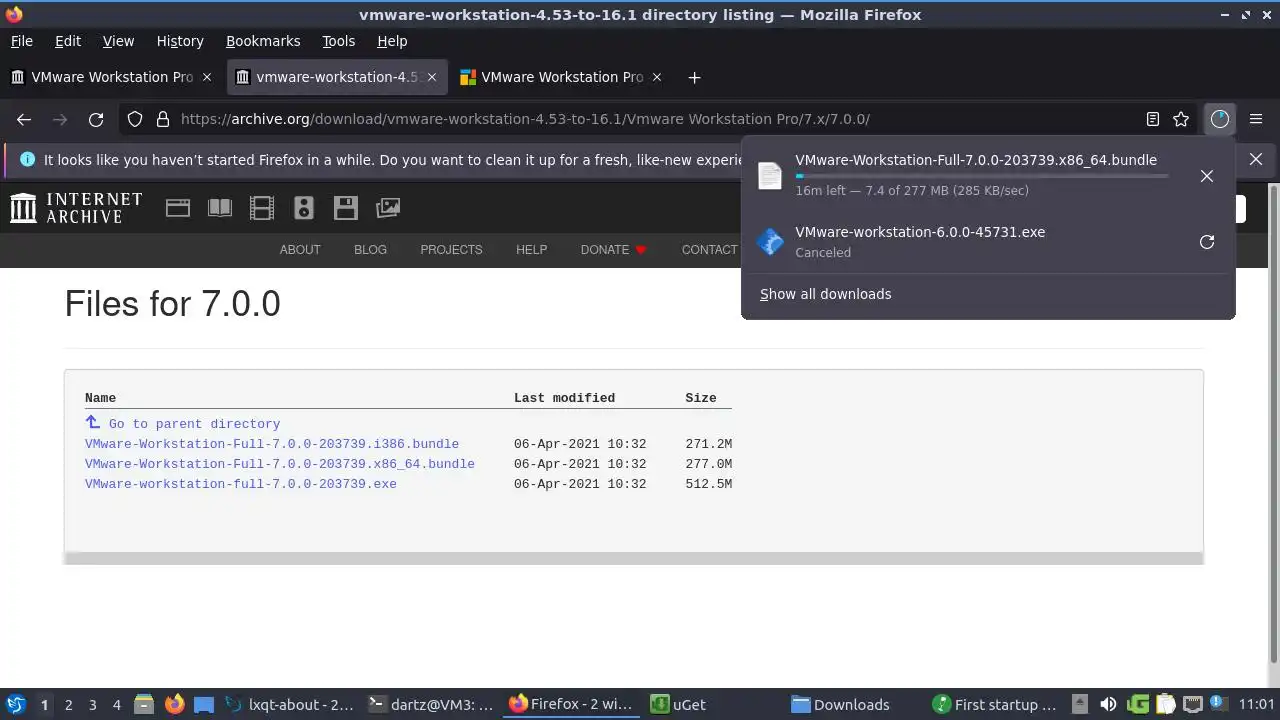Open the PROJECTS navigation link
Image resolution: width=1280 pixels, height=720 pixels.
pos(451,250)
